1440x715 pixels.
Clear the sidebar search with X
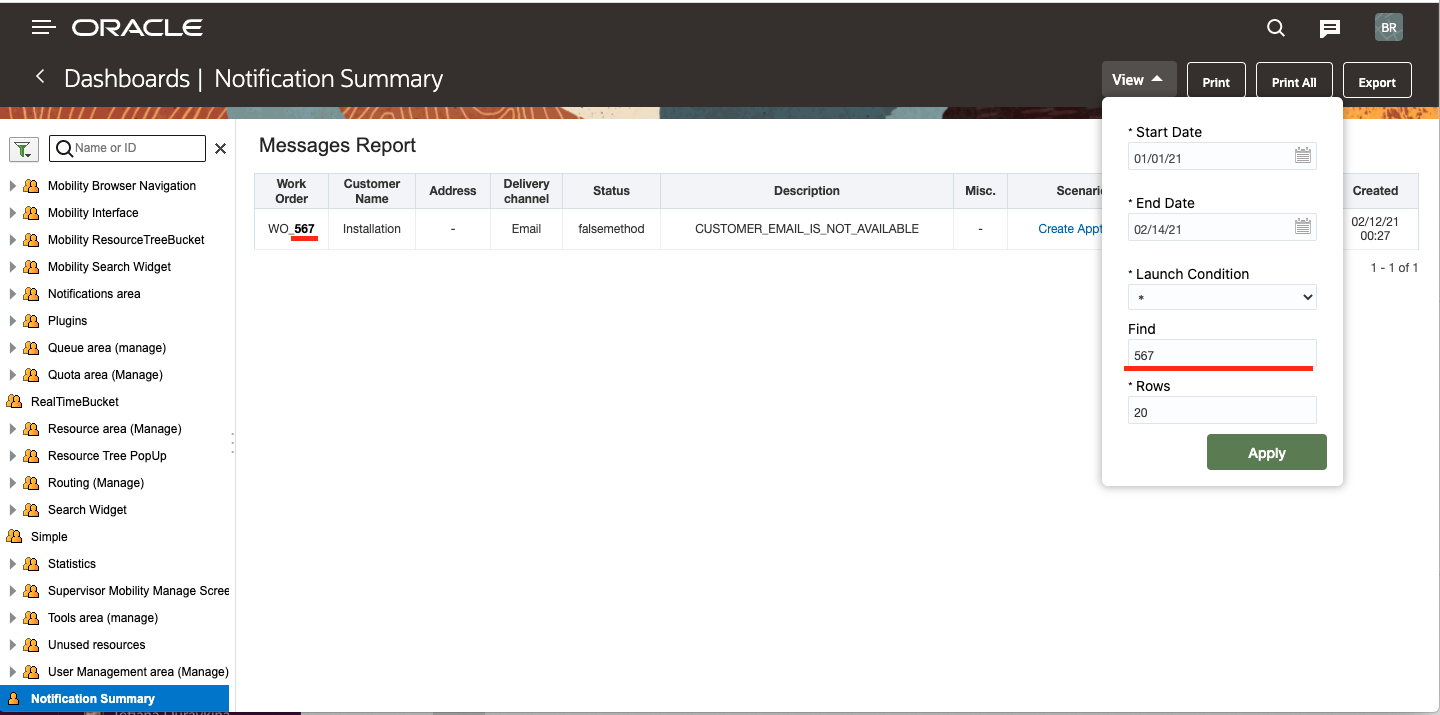pos(221,149)
